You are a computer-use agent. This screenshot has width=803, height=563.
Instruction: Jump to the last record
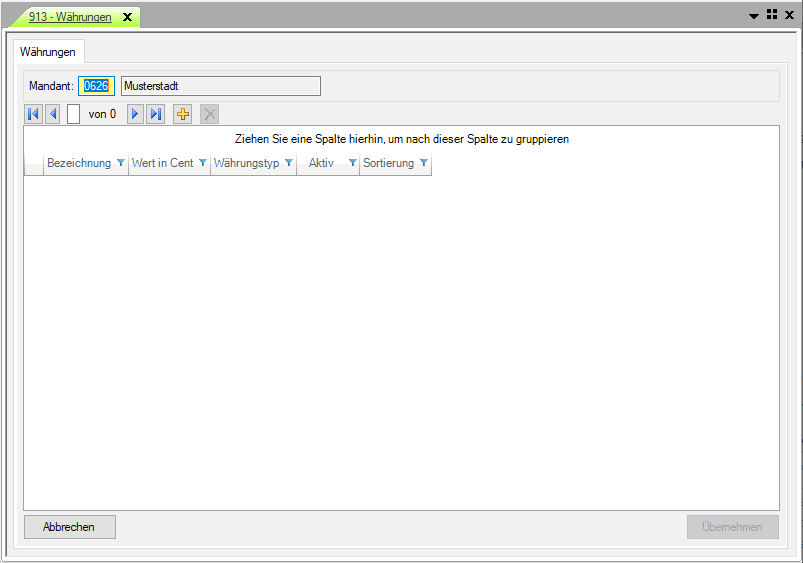click(155, 114)
